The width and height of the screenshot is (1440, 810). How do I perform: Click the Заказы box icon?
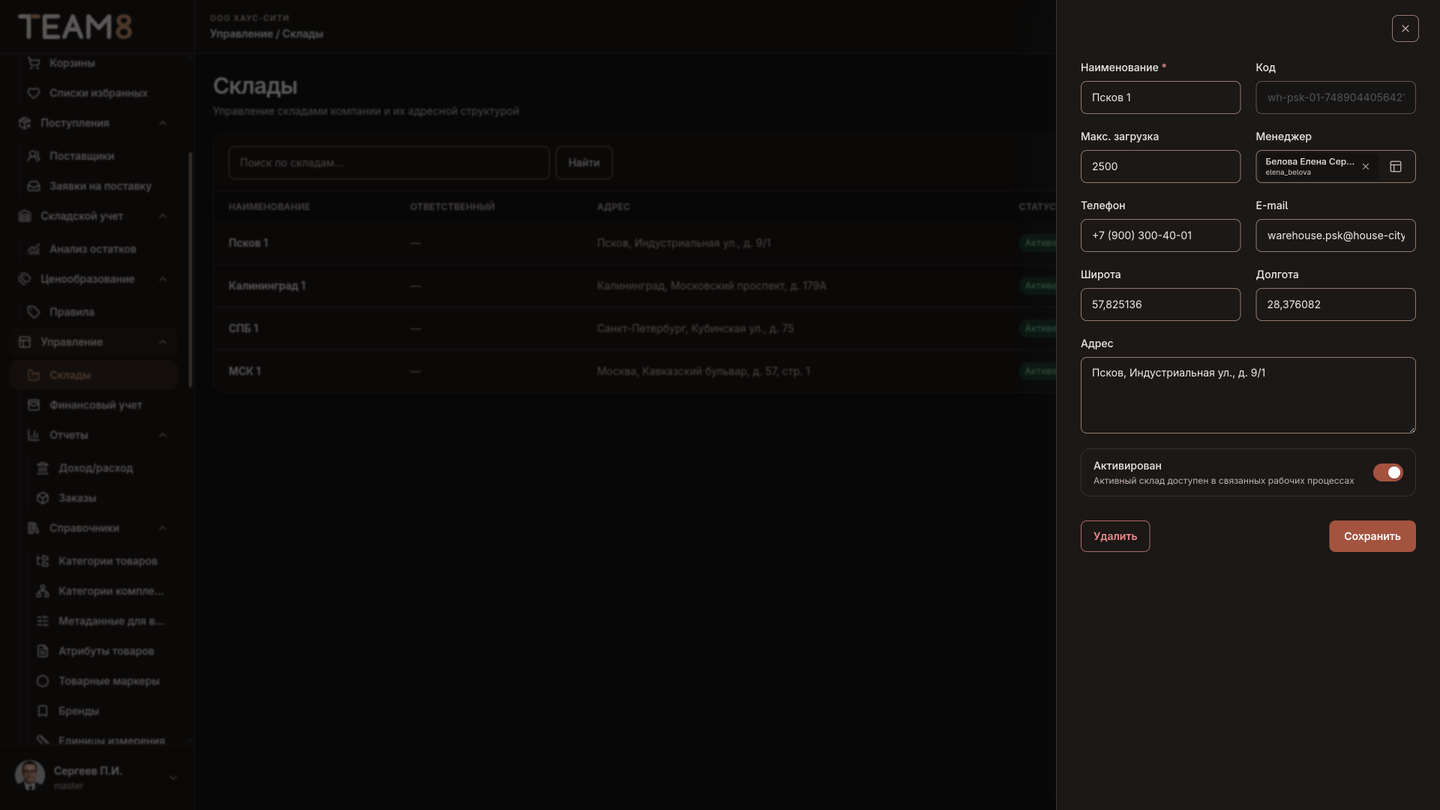pyautogui.click(x=43, y=498)
